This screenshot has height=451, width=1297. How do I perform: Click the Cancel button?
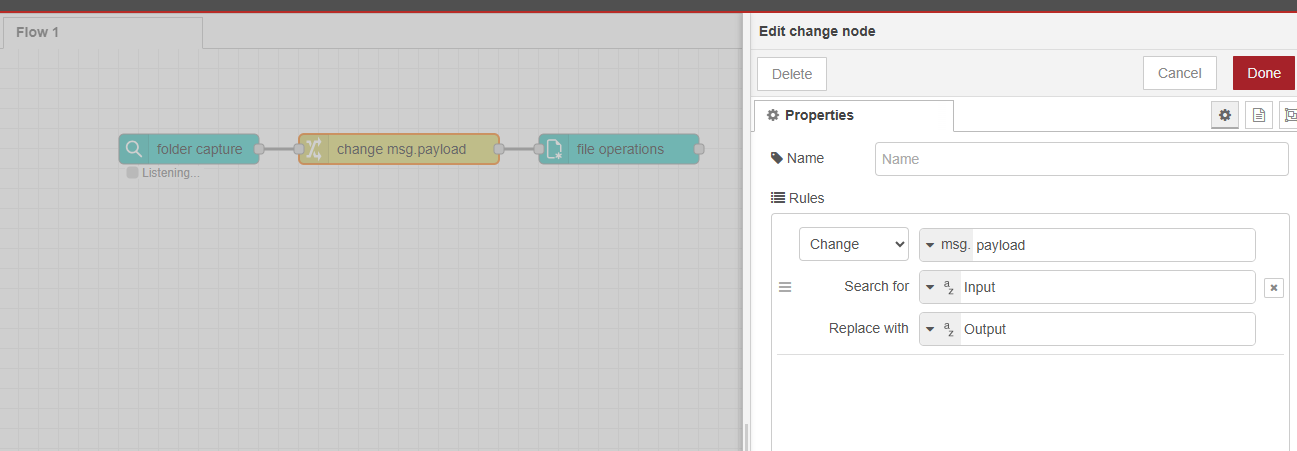1179,73
